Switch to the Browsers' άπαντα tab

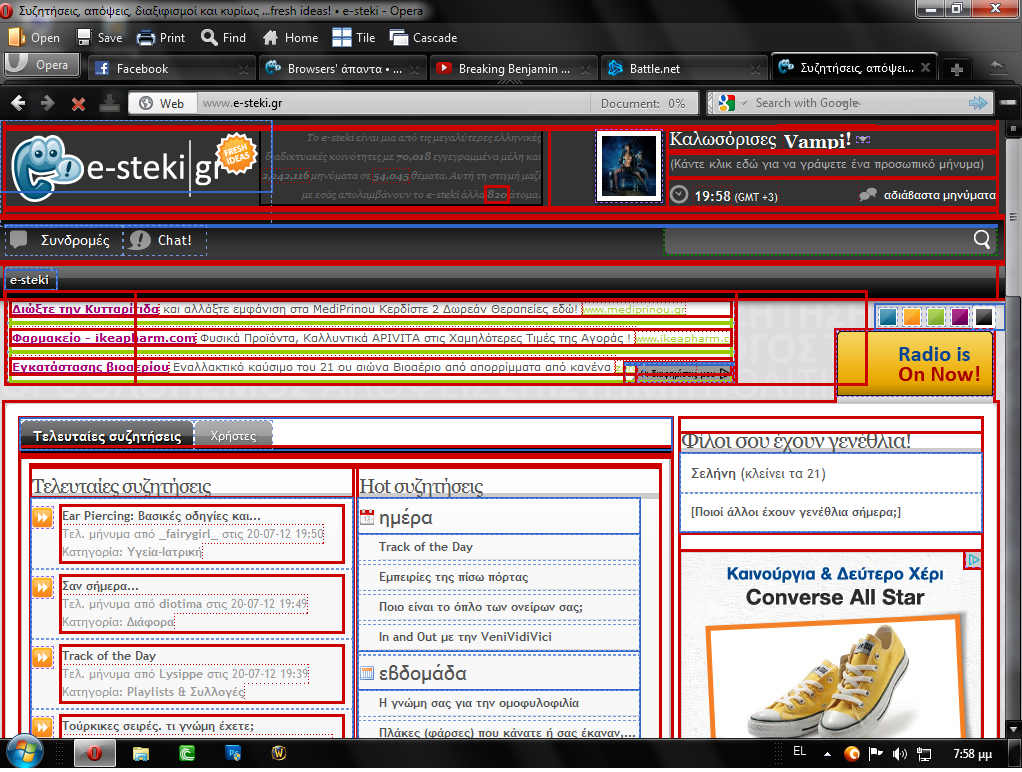pos(343,68)
